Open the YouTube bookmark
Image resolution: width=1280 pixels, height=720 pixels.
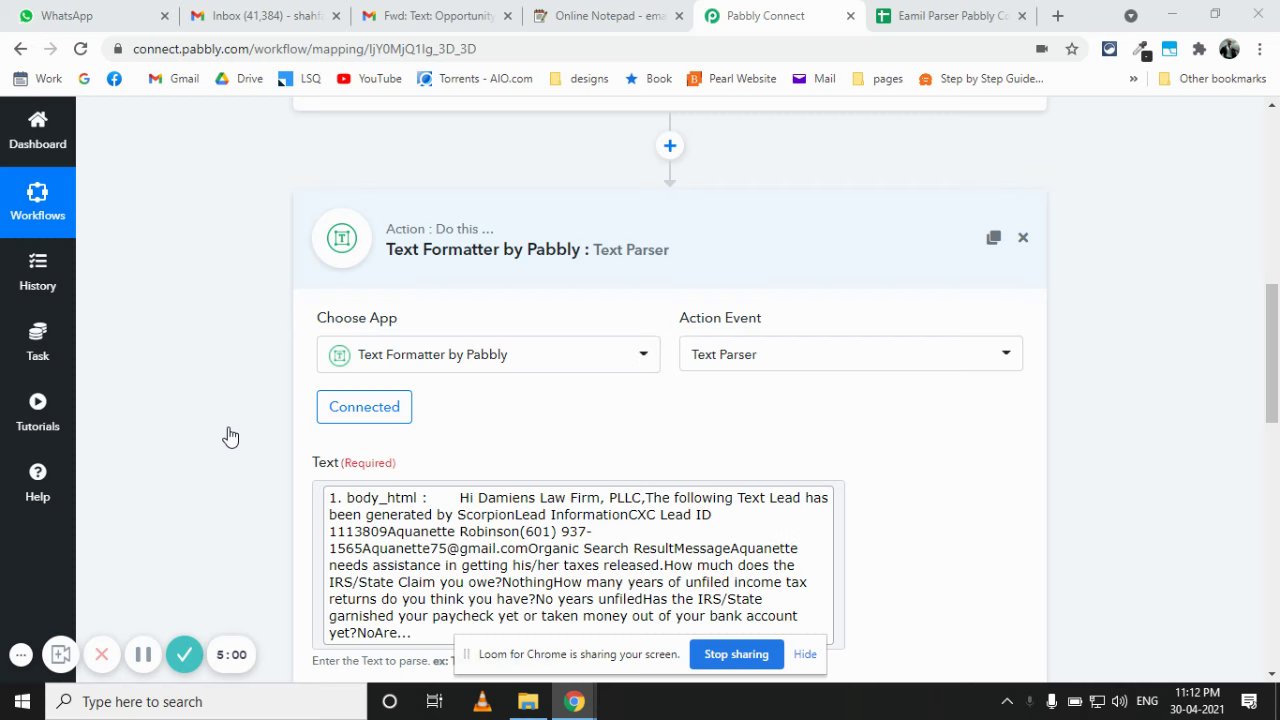(x=369, y=79)
